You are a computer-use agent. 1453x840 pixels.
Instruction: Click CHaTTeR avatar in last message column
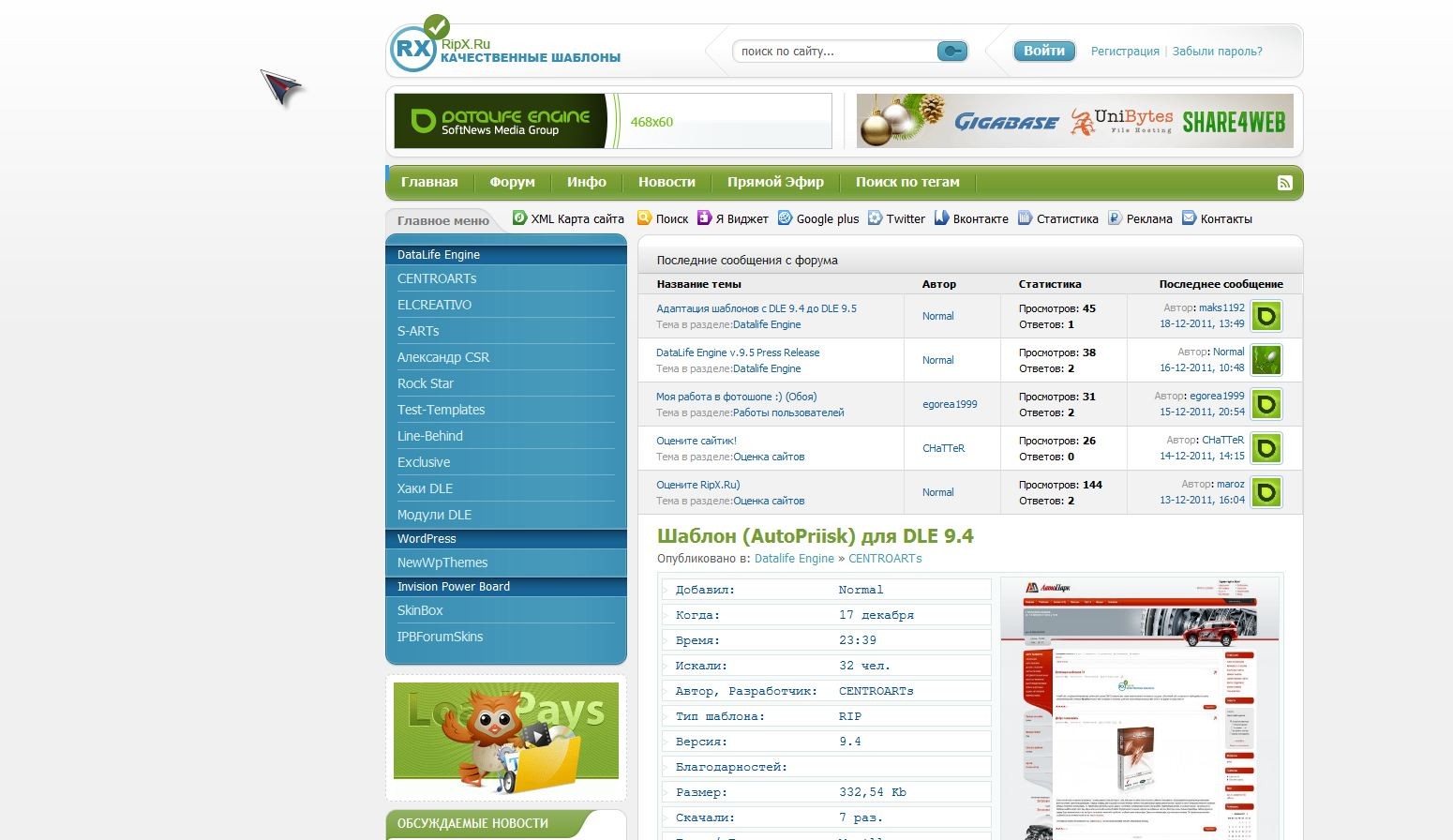click(1266, 448)
